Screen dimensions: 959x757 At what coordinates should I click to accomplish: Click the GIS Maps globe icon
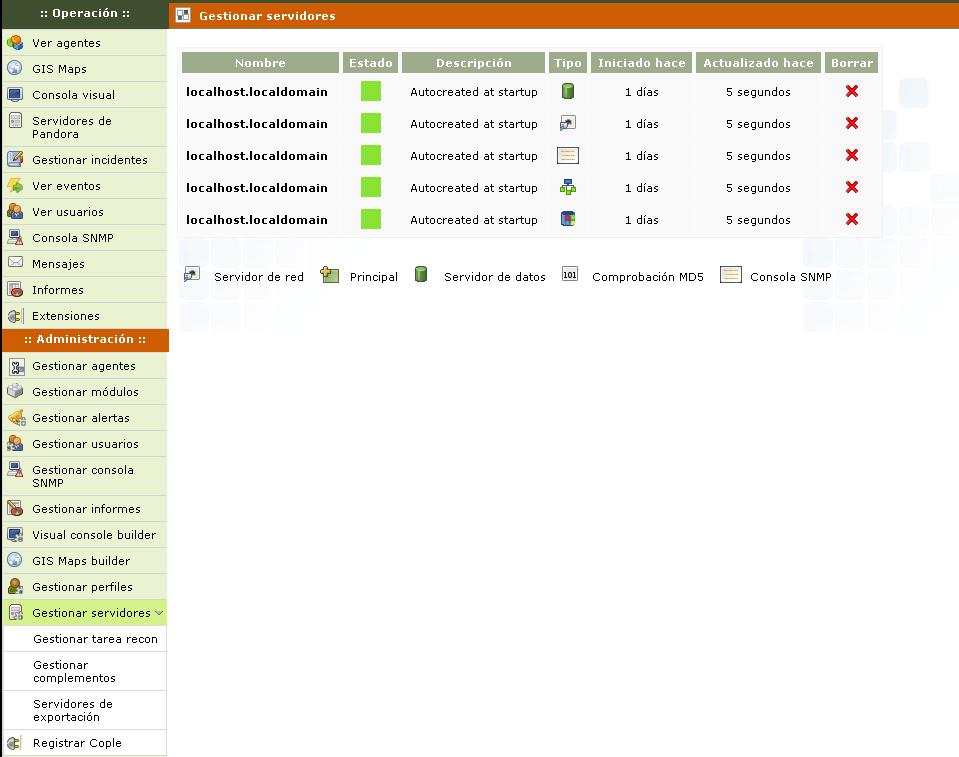pyautogui.click(x=15, y=69)
